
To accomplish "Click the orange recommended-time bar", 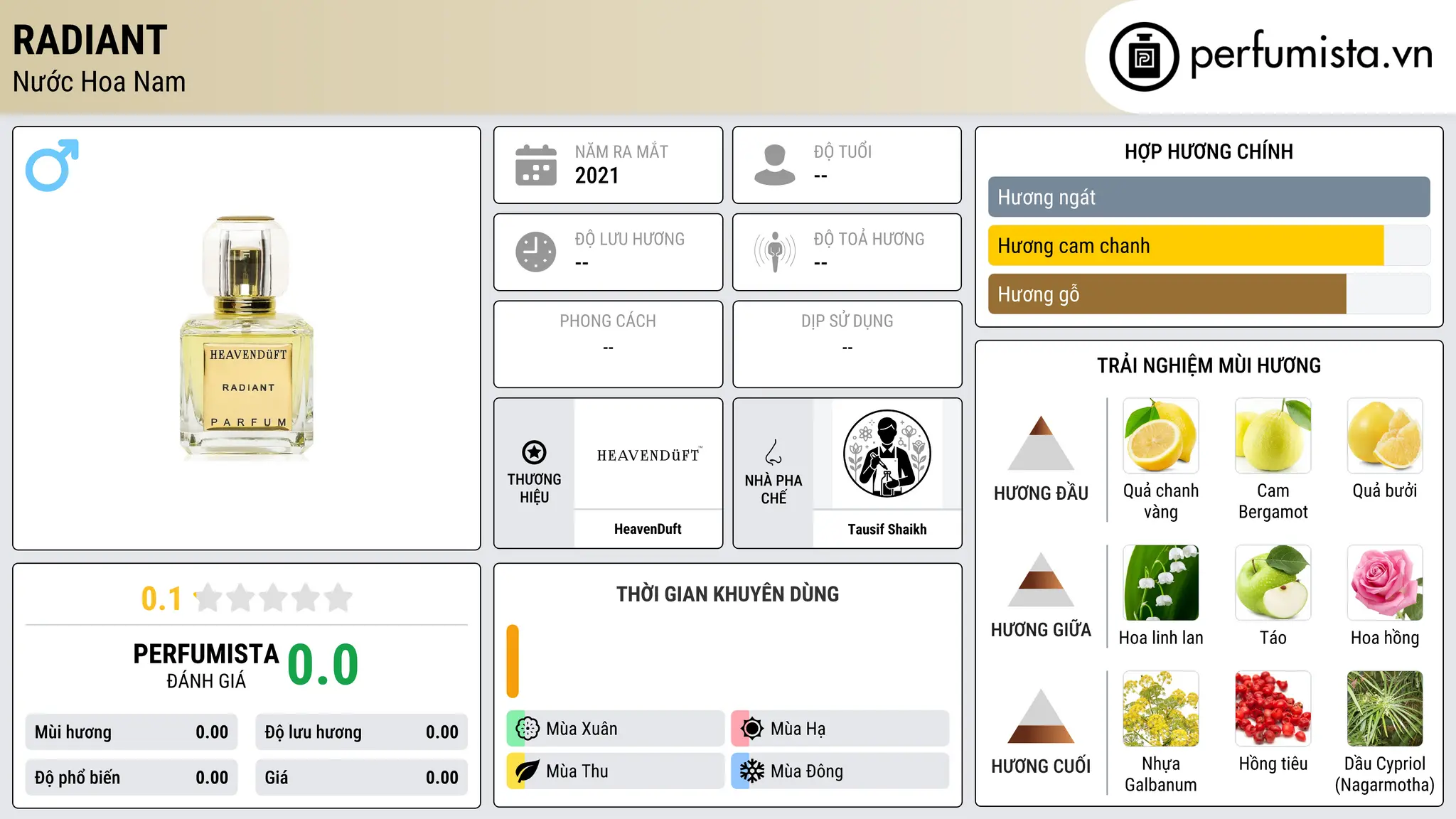I will (513, 661).
